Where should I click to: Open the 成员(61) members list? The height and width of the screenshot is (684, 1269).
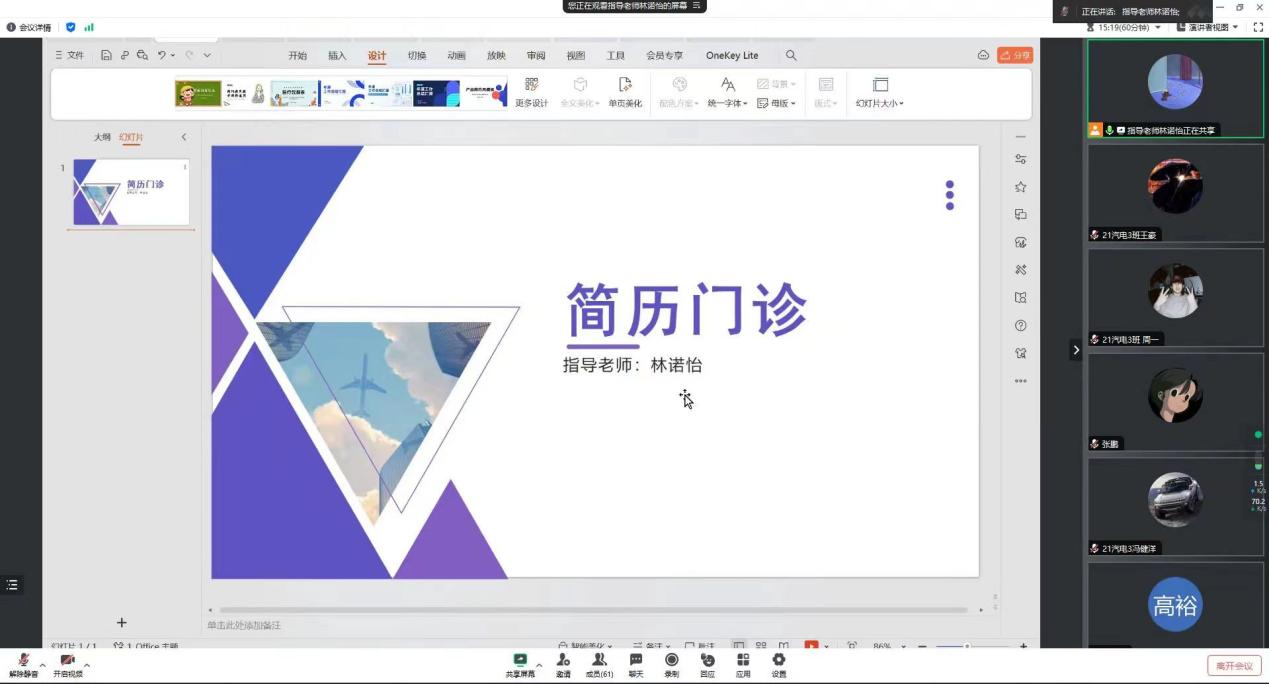599,661
